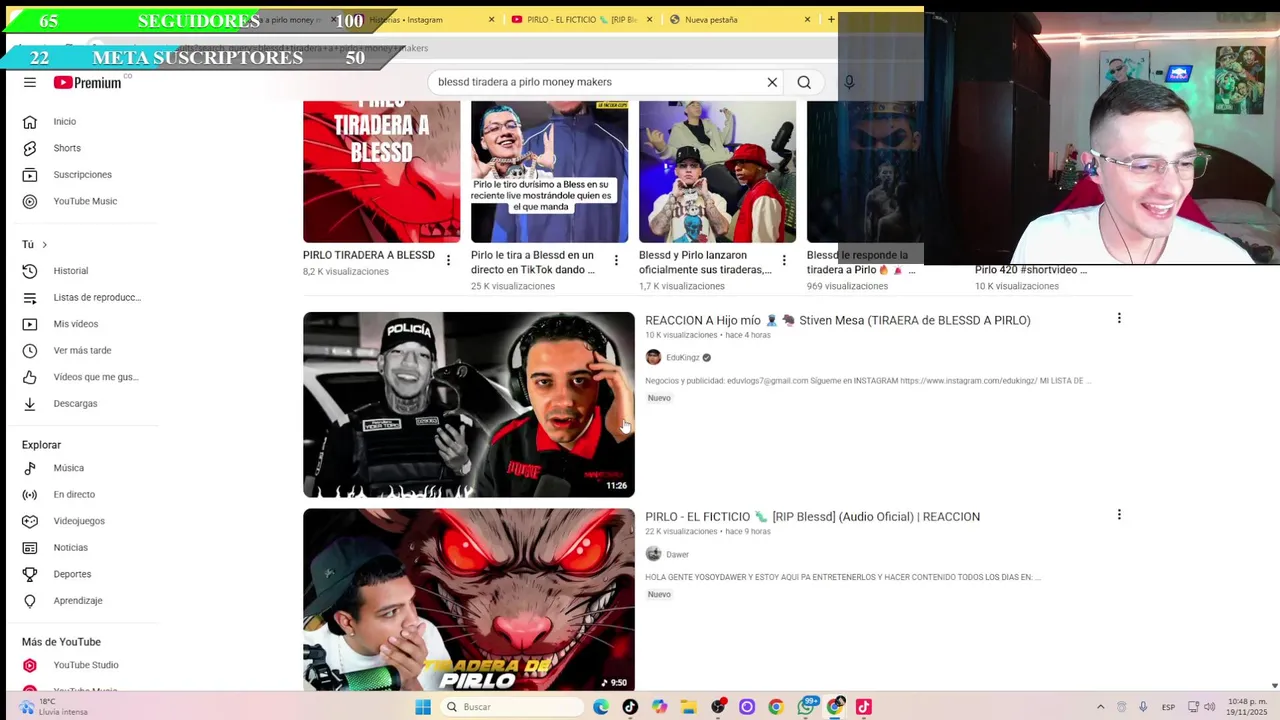This screenshot has width=1280, height=720.
Task: Play the 'Pirlo le tira a Blessd' short thumbnail
Action: 549,171
